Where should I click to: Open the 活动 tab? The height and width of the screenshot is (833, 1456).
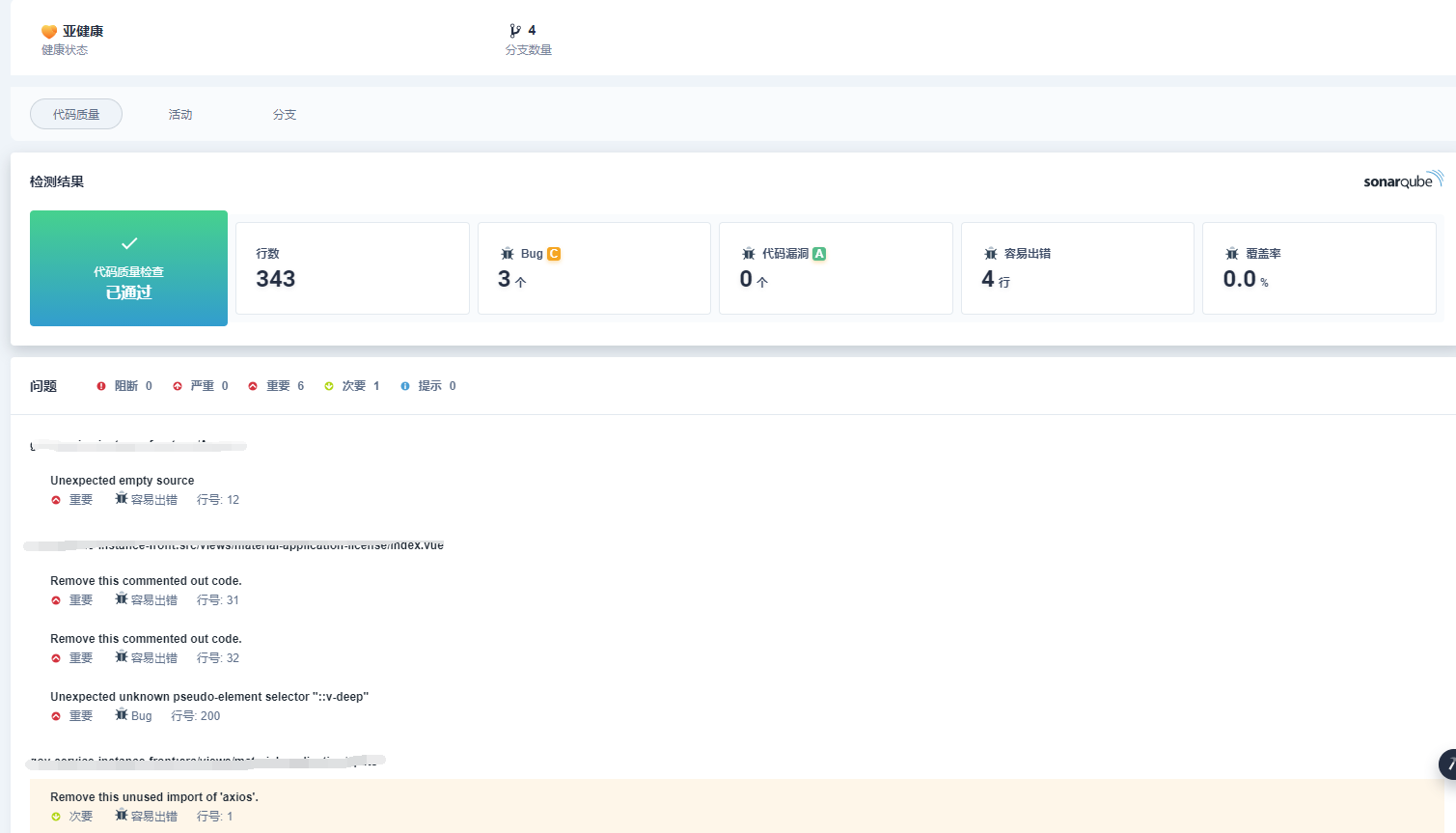pyautogui.click(x=180, y=114)
